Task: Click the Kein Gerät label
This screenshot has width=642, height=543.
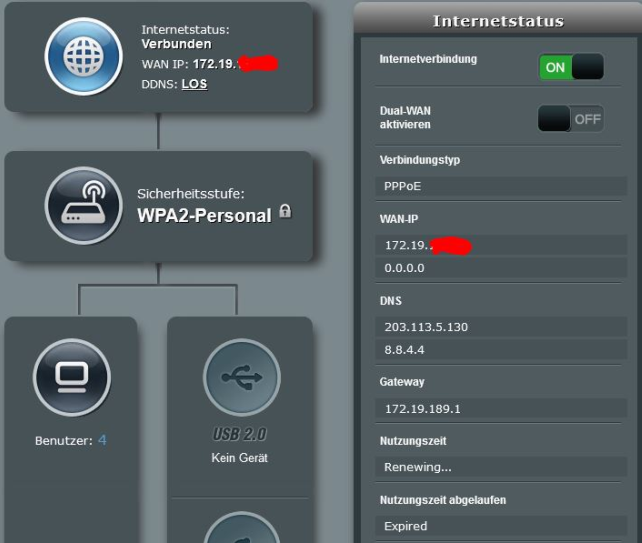Action: [240, 457]
